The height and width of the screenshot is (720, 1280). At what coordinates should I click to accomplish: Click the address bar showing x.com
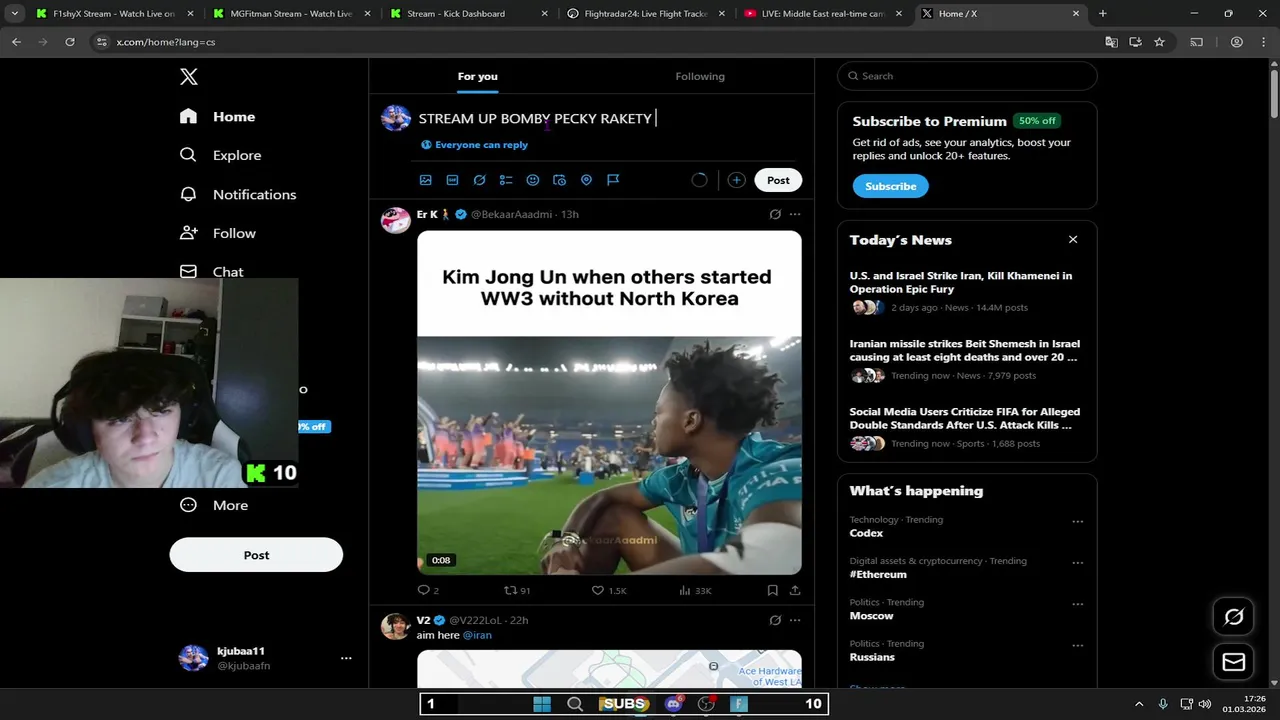(600, 42)
